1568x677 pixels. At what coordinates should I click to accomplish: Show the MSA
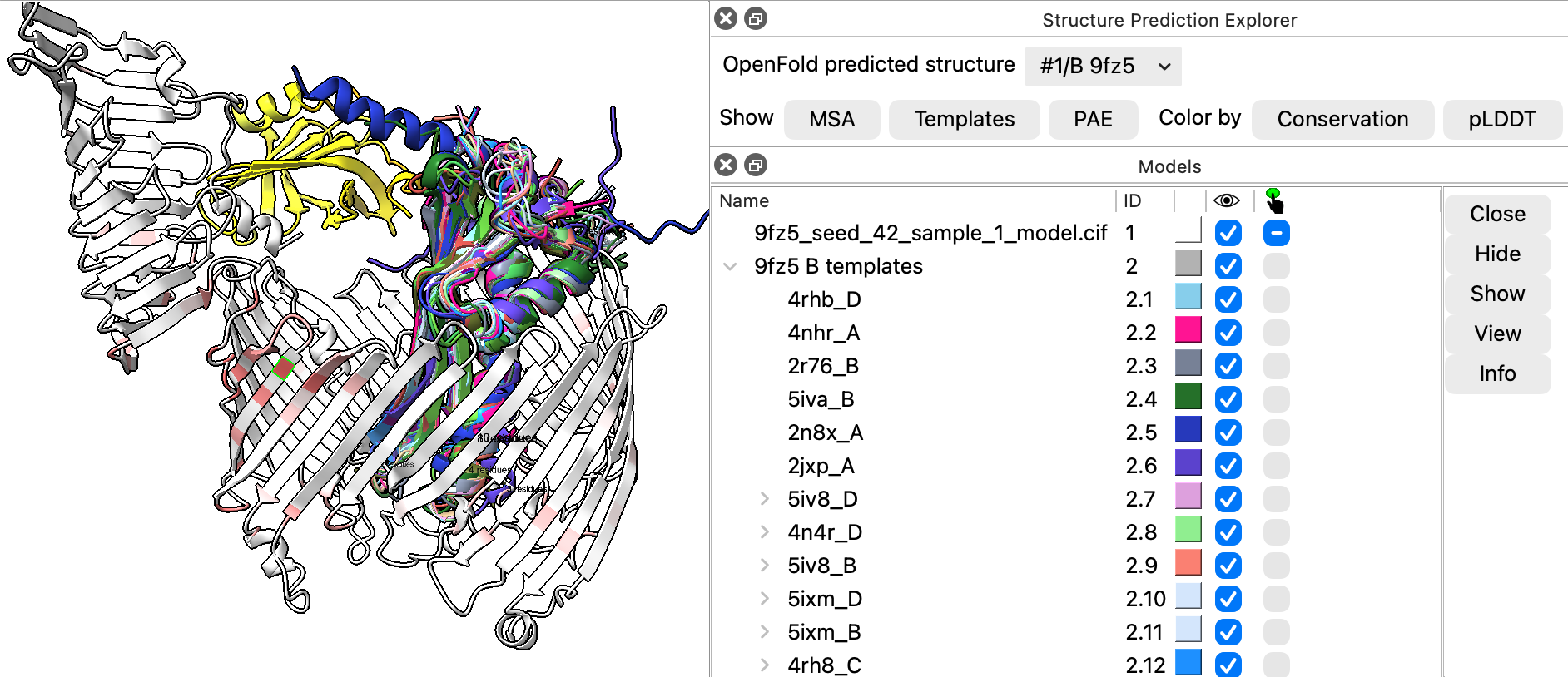(831, 119)
